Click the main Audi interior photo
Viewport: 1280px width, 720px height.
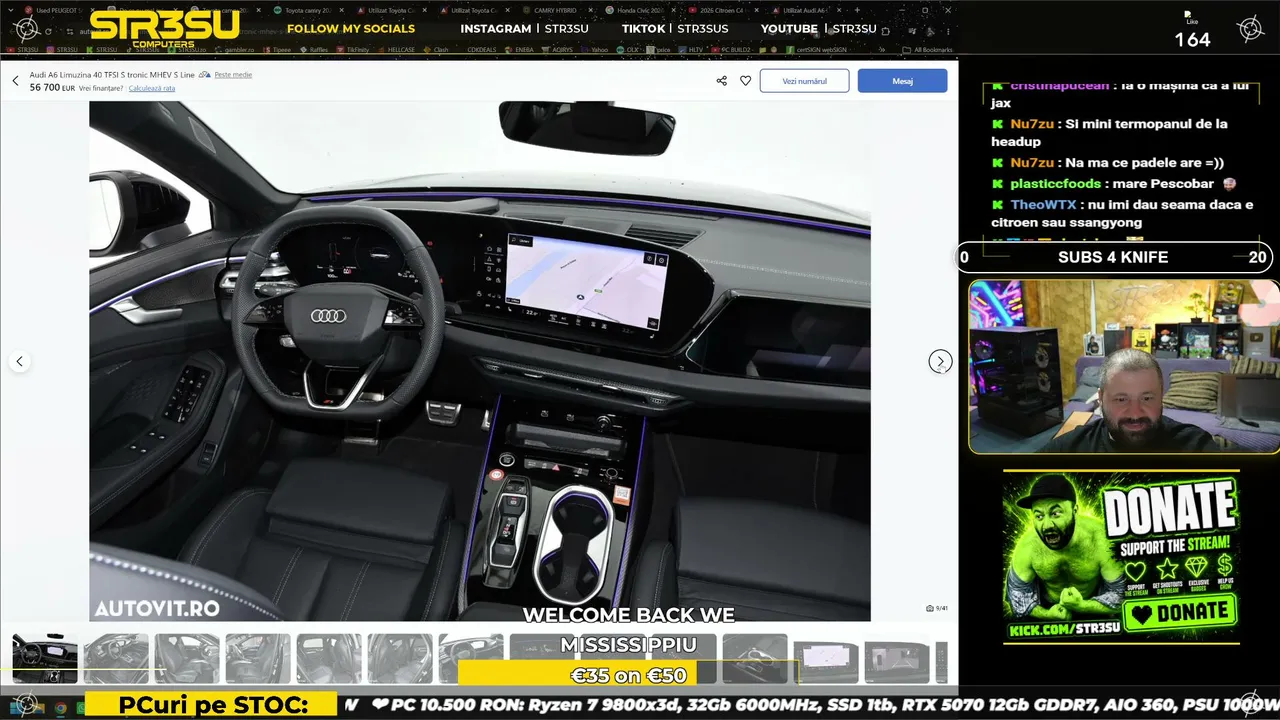click(480, 361)
